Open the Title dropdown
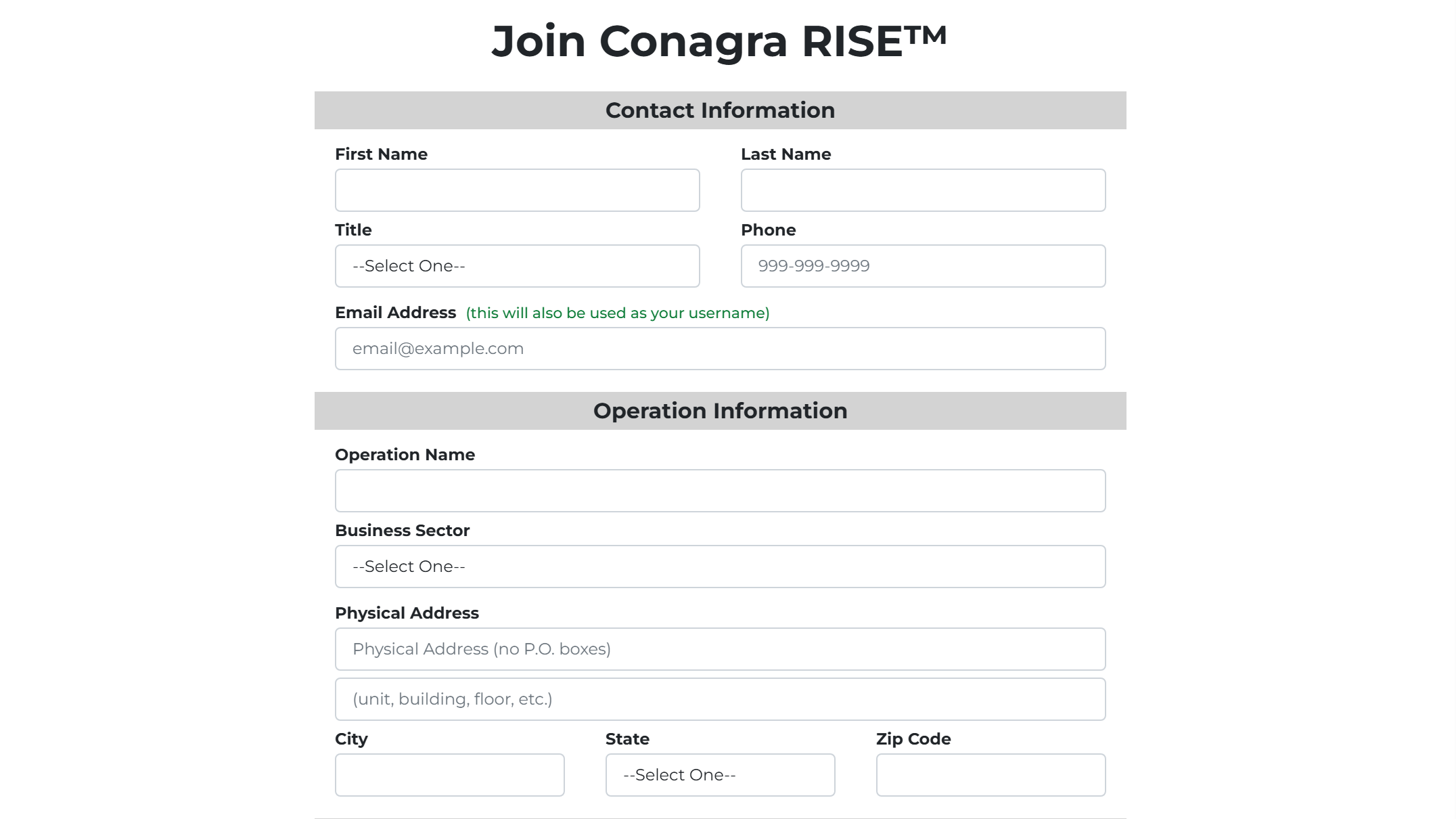The image size is (1456, 819). [x=517, y=265]
